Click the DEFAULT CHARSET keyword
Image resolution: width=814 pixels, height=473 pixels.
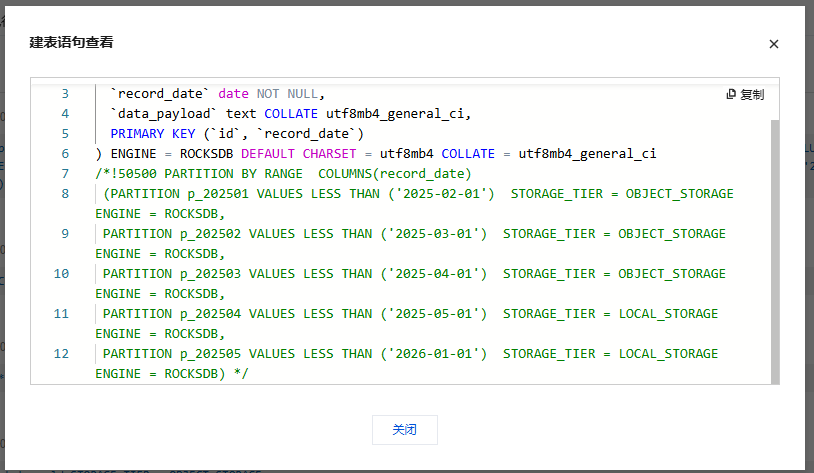(299, 154)
